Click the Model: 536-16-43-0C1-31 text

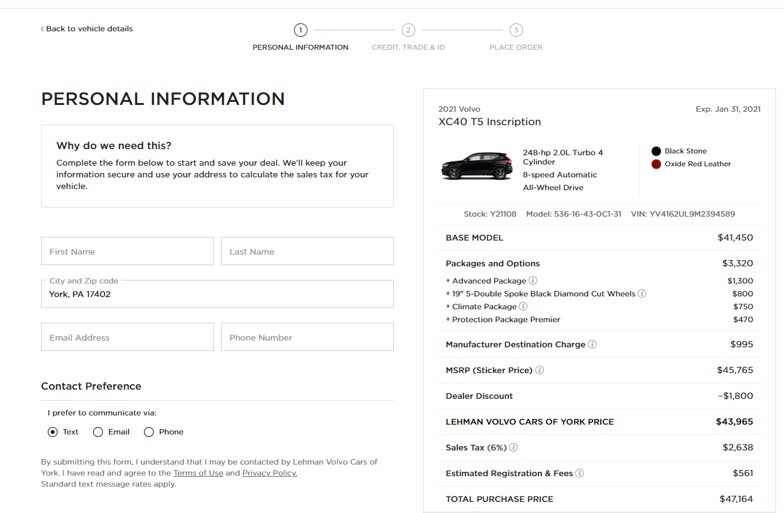(574, 214)
